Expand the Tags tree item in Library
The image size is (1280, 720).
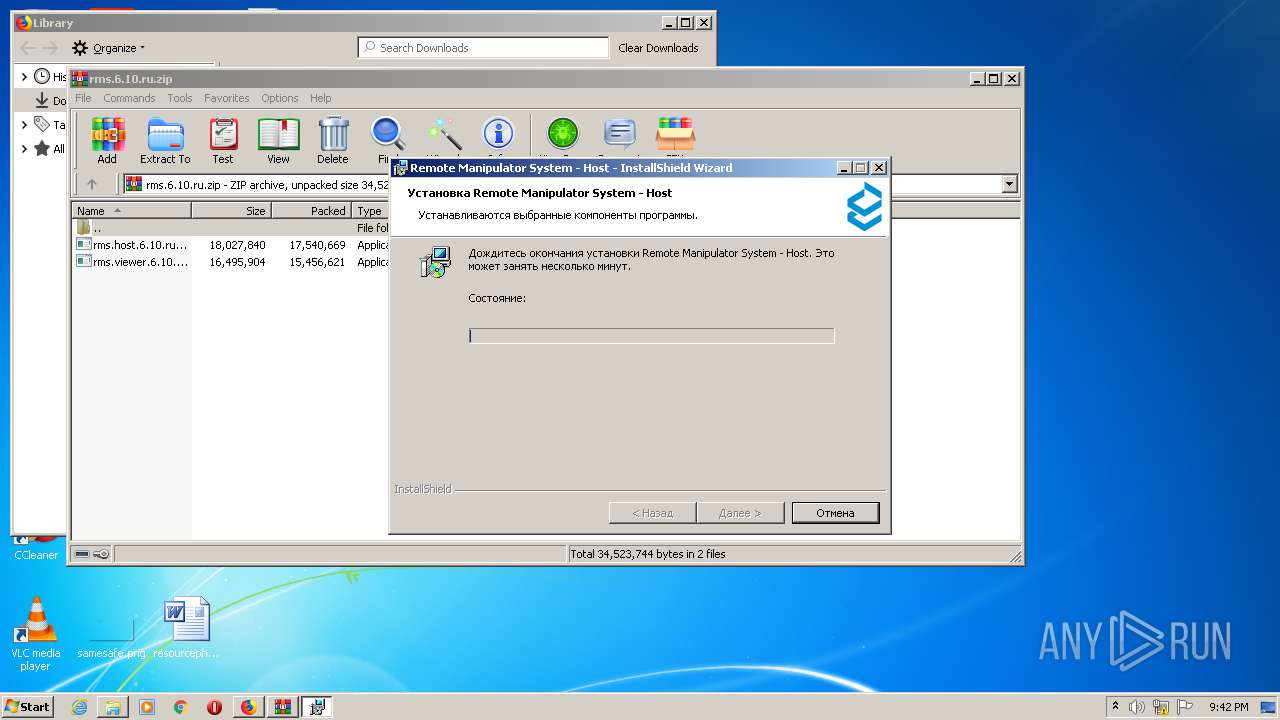[25, 125]
